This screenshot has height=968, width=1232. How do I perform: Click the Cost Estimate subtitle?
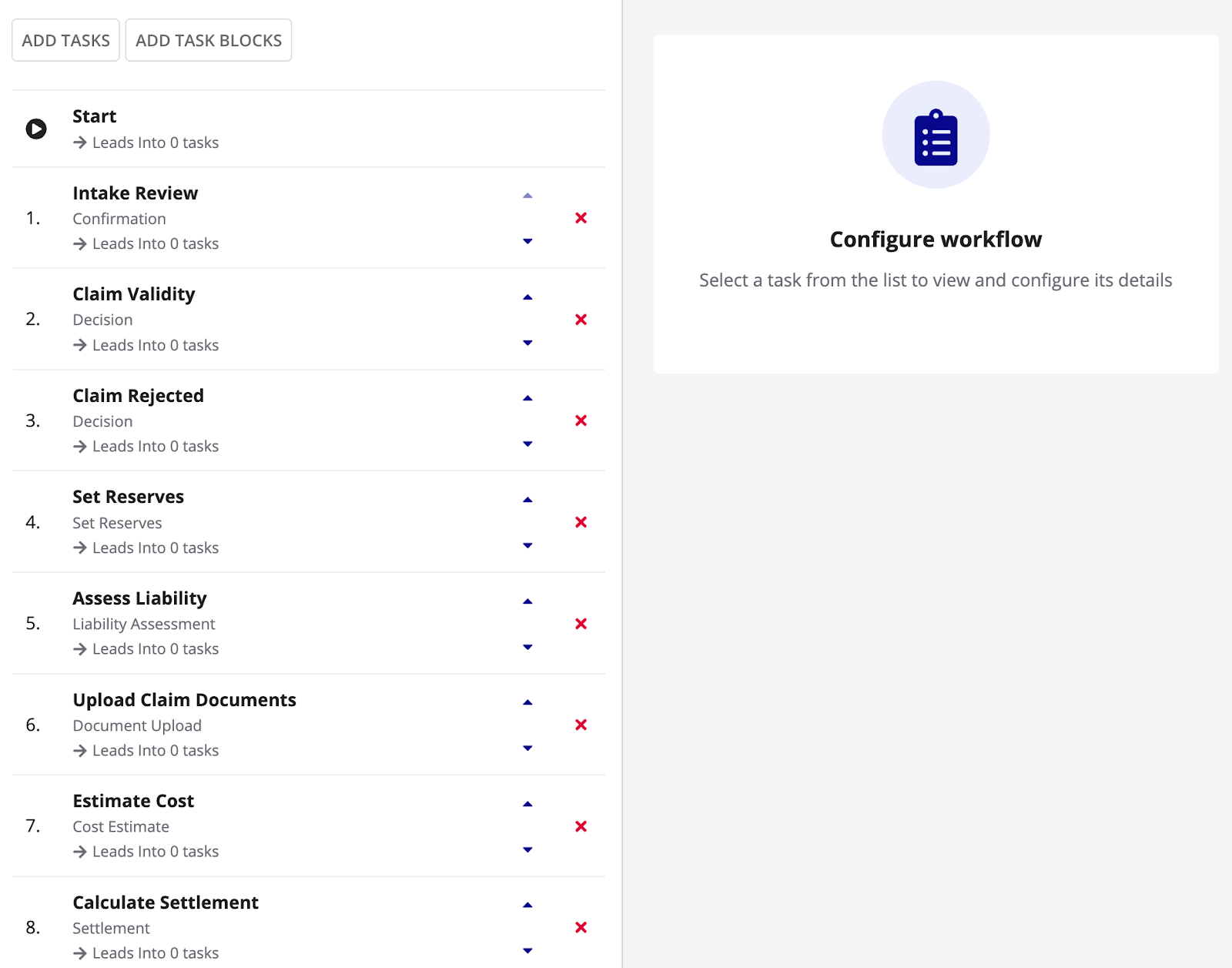[x=121, y=826]
